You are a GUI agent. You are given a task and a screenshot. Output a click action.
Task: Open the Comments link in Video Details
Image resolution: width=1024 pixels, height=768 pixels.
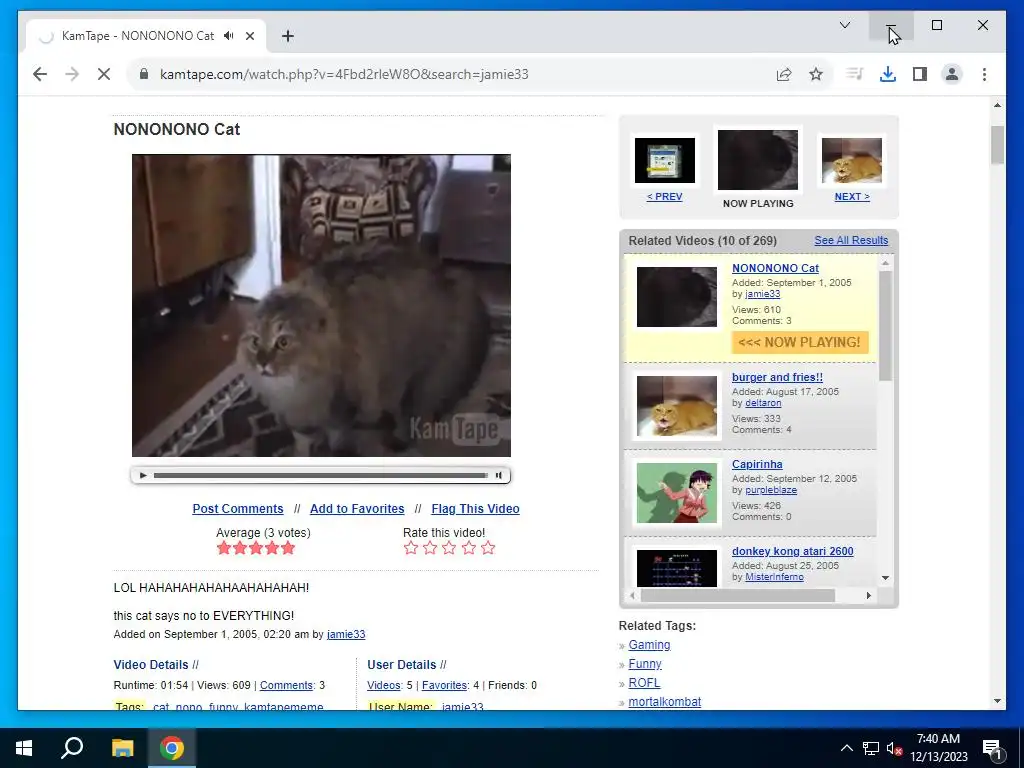click(286, 685)
